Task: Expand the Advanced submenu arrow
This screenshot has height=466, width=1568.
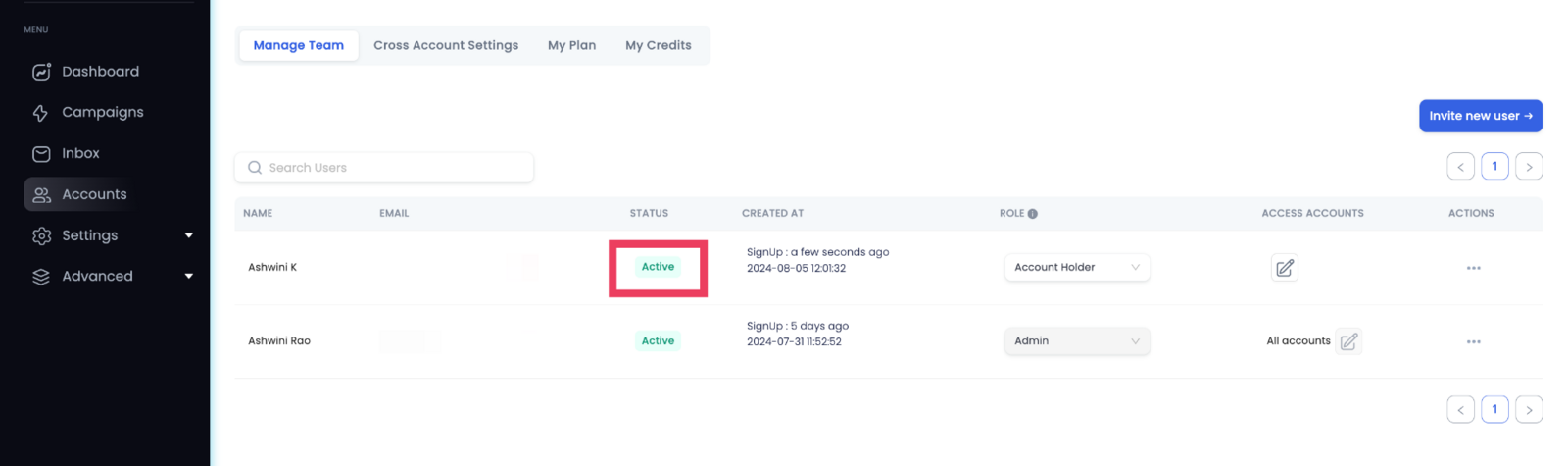Action: click(189, 277)
